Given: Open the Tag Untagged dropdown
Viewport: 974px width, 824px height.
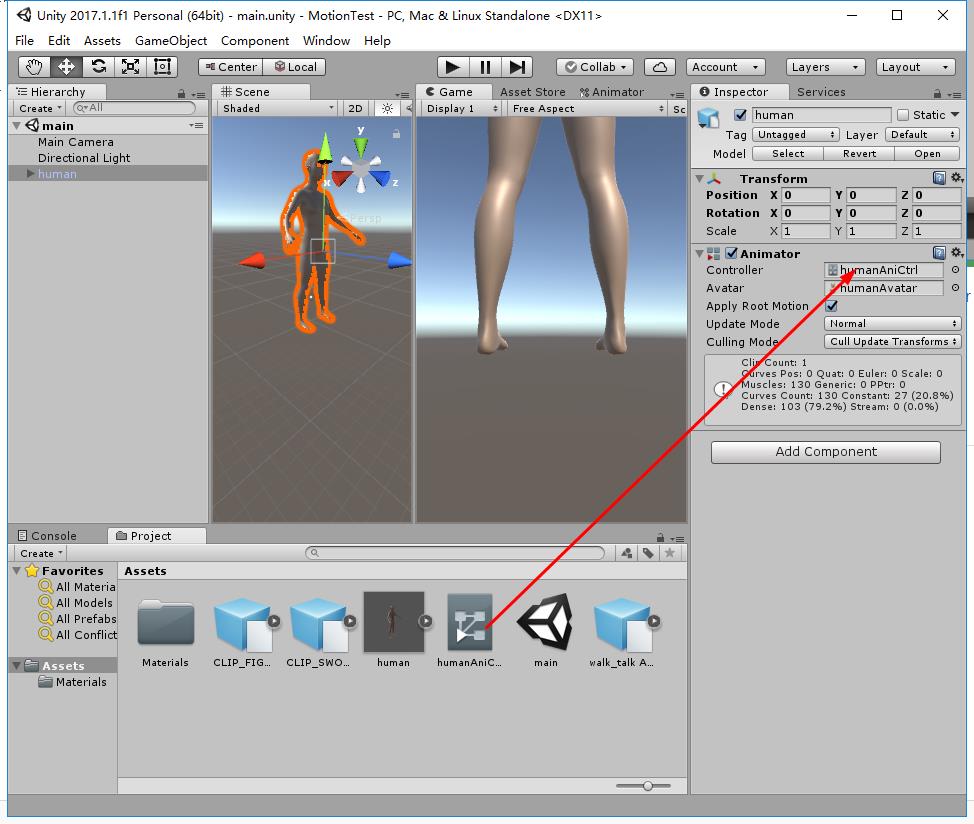Looking at the screenshot, I should point(796,134).
